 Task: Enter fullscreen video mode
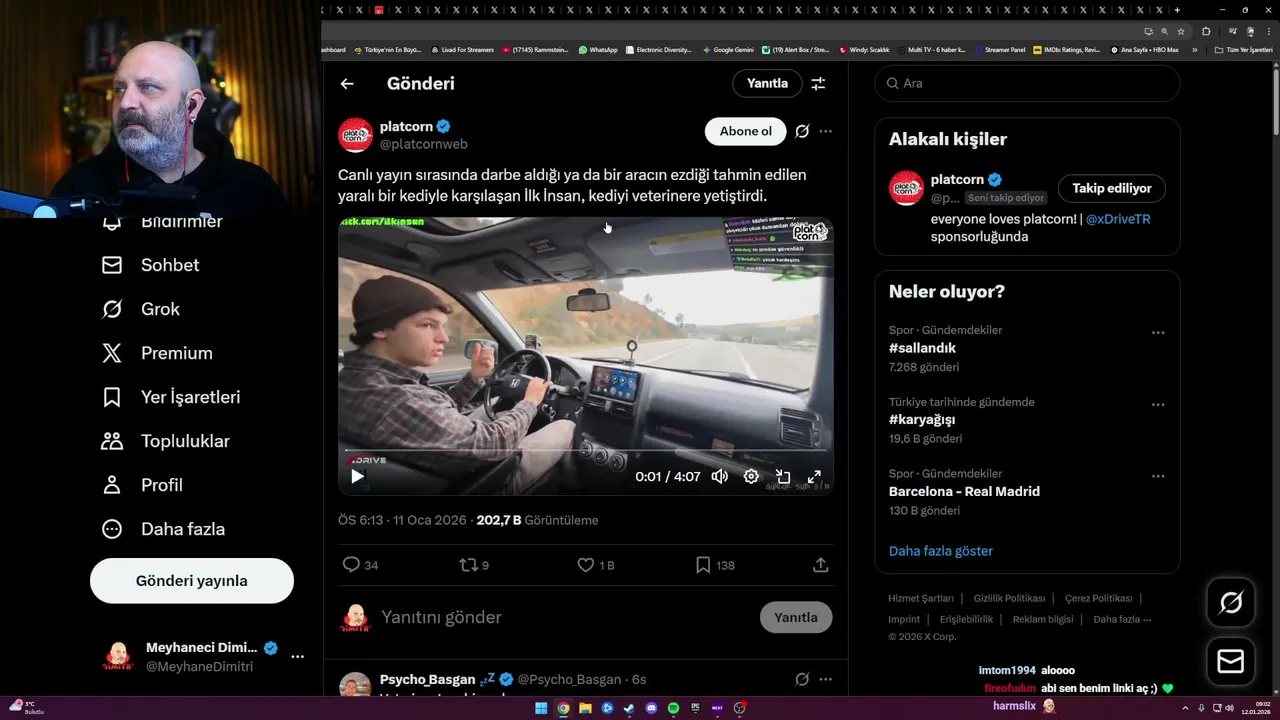click(815, 477)
